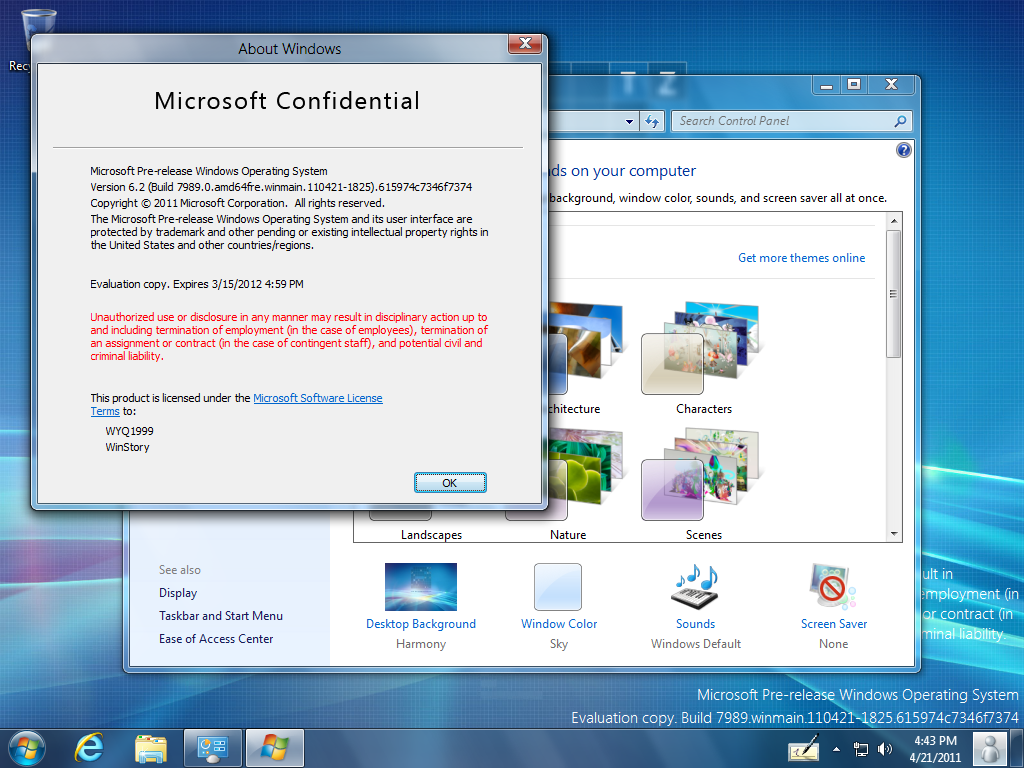
Task: Open Screen Saver settings icon
Action: [833, 587]
